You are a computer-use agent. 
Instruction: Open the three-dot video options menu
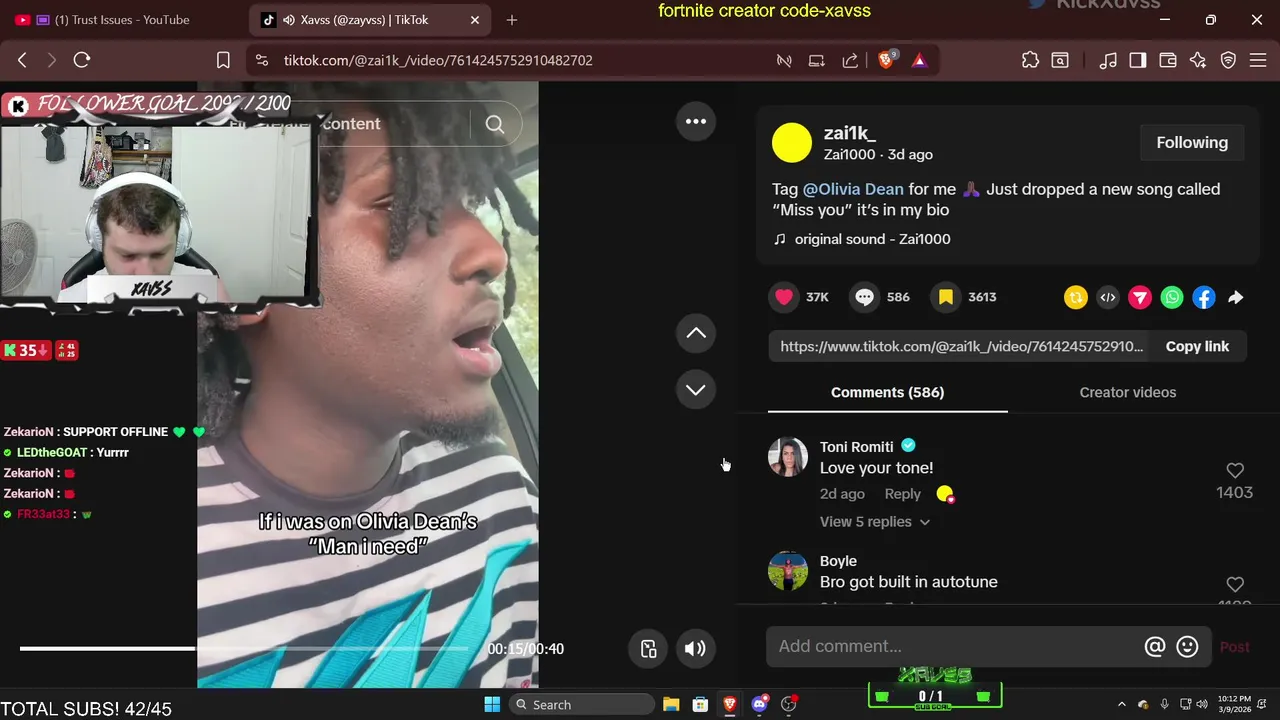click(696, 121)
